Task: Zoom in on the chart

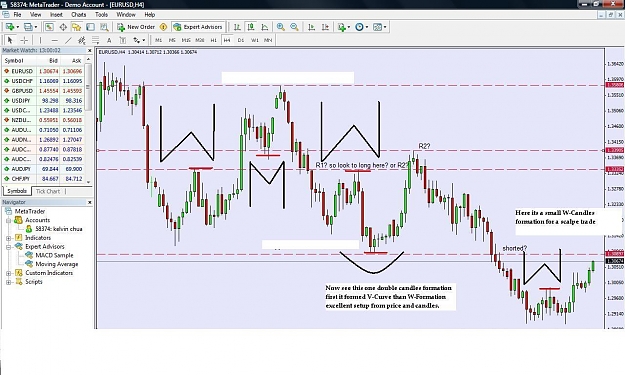Action: pos(281,27)
